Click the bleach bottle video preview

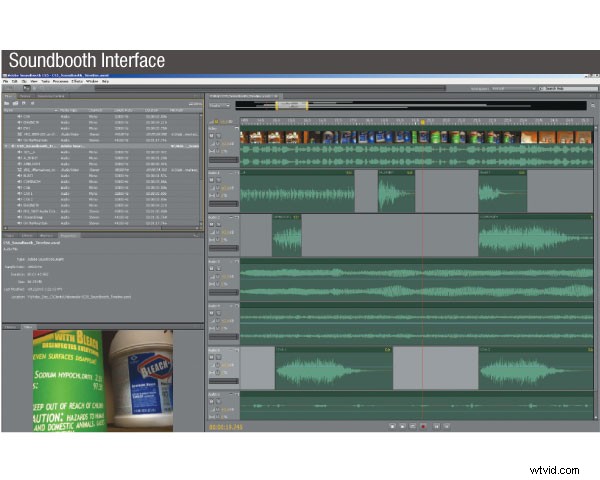point(103,381)
